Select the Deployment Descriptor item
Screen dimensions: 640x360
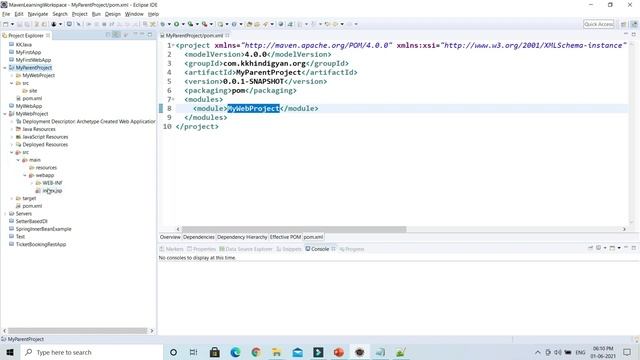click(x=89, y=122)
